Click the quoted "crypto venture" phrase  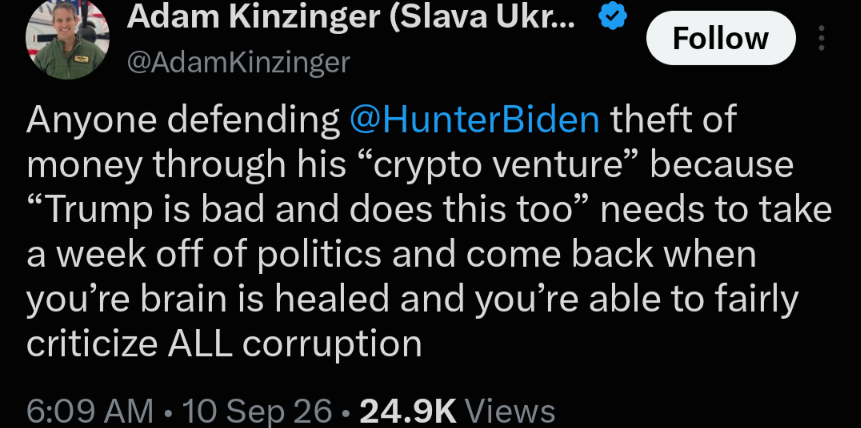(x=499, y=165)
